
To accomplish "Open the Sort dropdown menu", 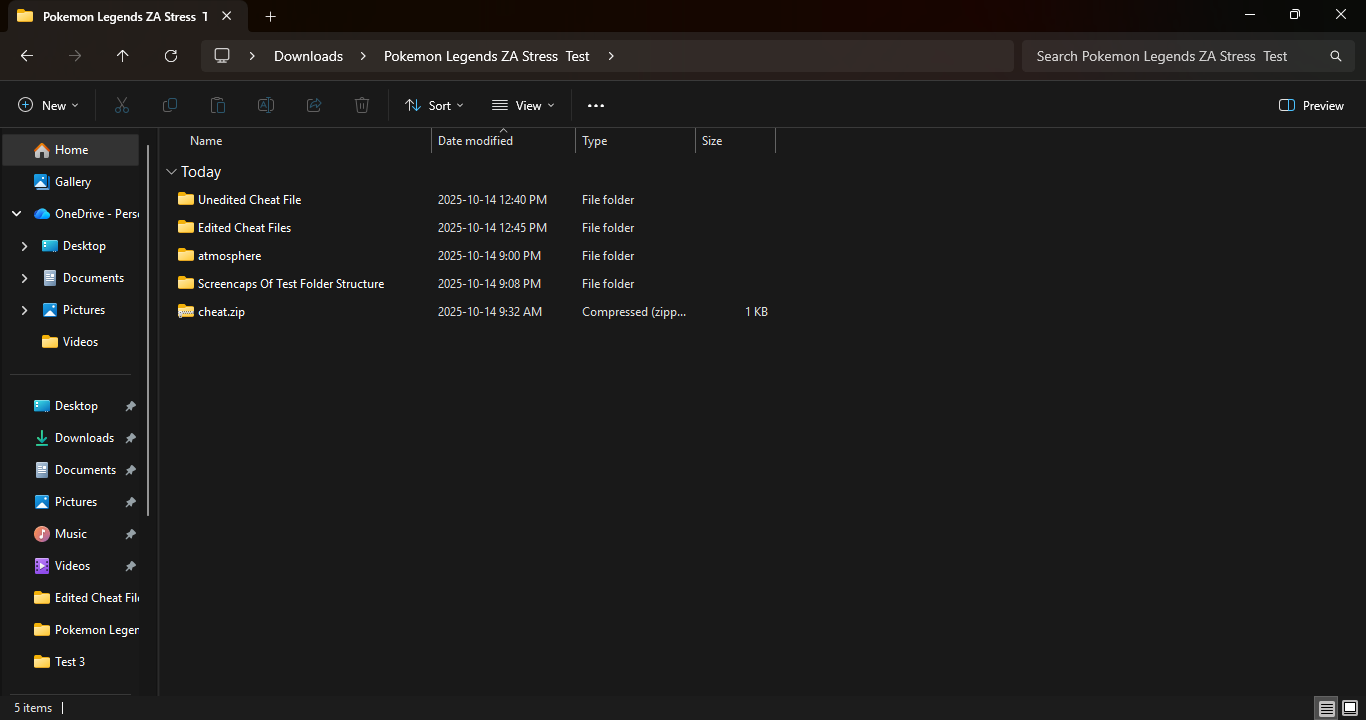I will tap(434, 105).
